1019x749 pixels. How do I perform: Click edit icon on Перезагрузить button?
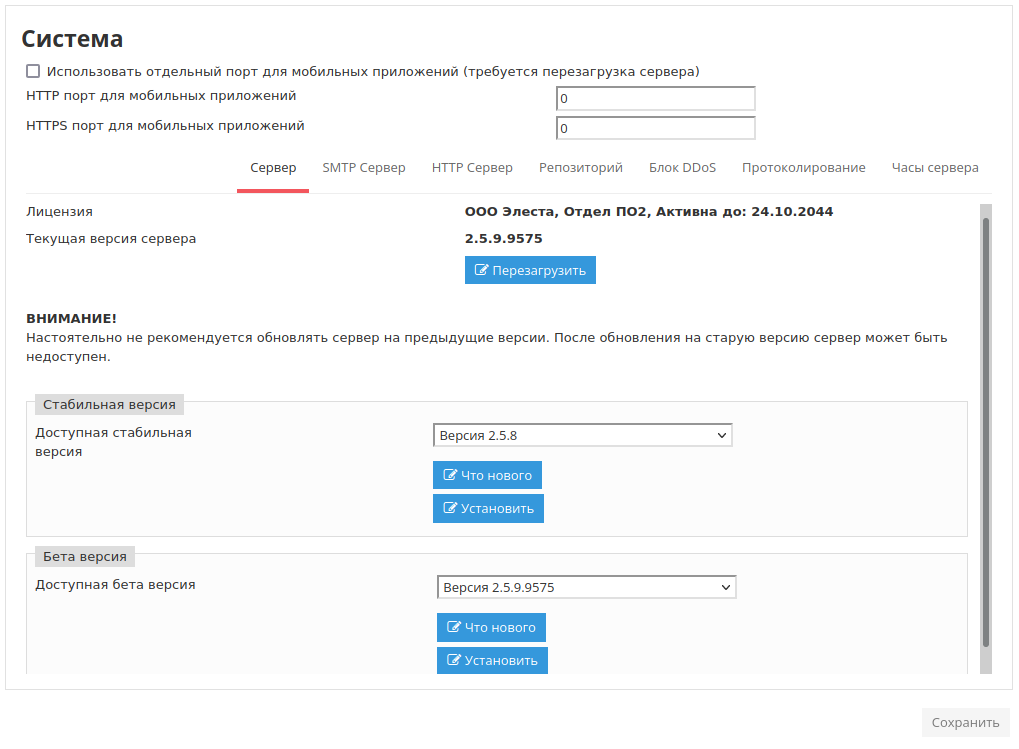[x=482, y=271]
